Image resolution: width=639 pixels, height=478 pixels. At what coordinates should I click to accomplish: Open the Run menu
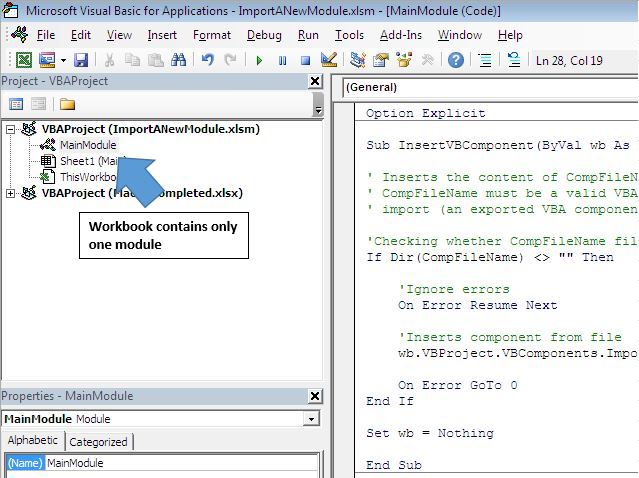click(x=308, y=35)
